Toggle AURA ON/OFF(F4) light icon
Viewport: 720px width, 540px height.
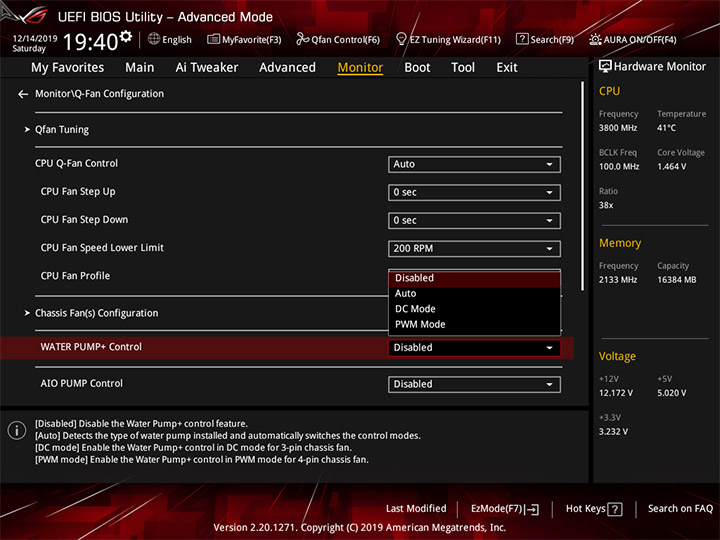(595, 39)
